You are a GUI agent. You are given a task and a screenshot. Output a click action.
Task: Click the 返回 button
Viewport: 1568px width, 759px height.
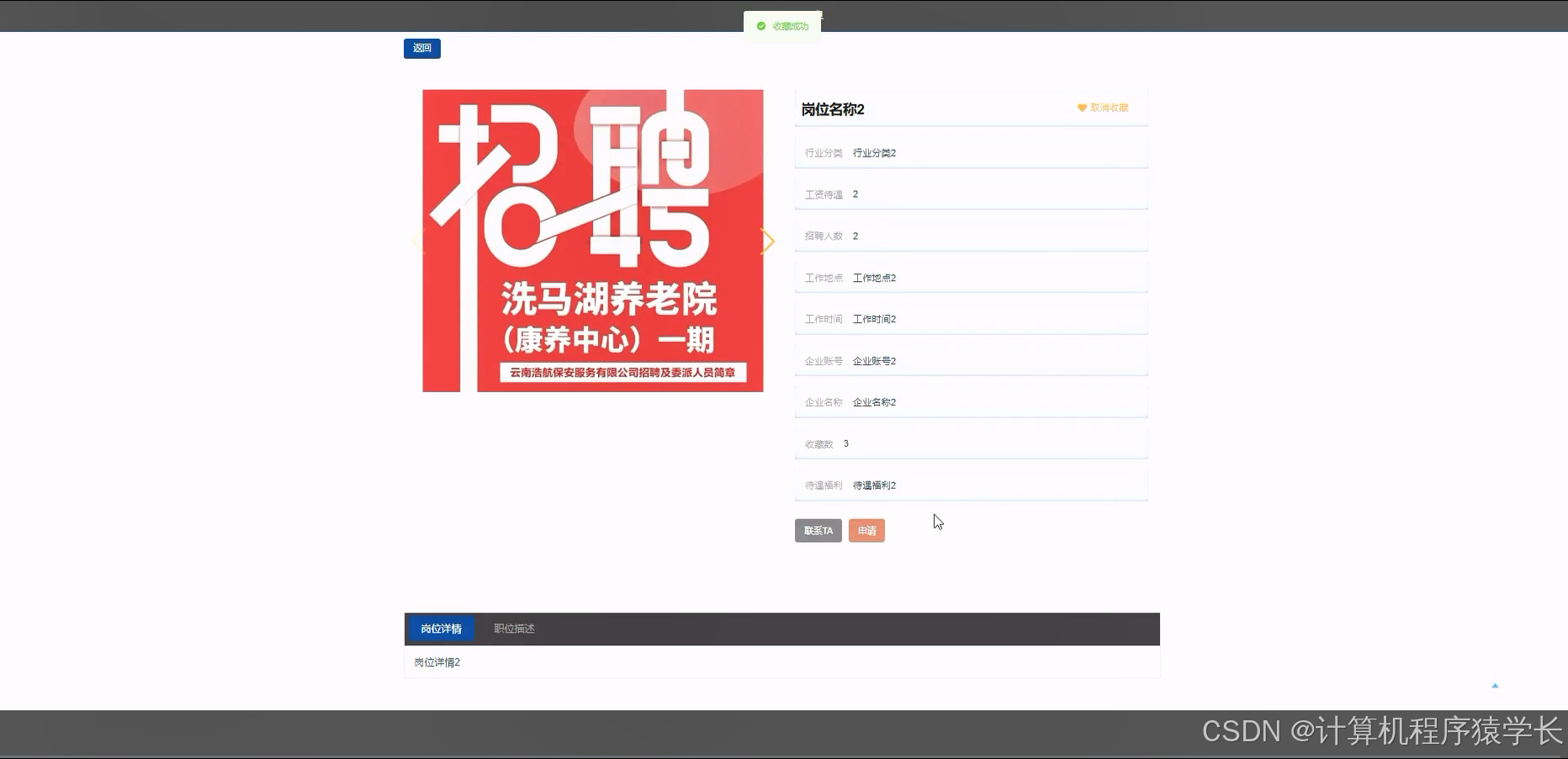click(421, 48)
